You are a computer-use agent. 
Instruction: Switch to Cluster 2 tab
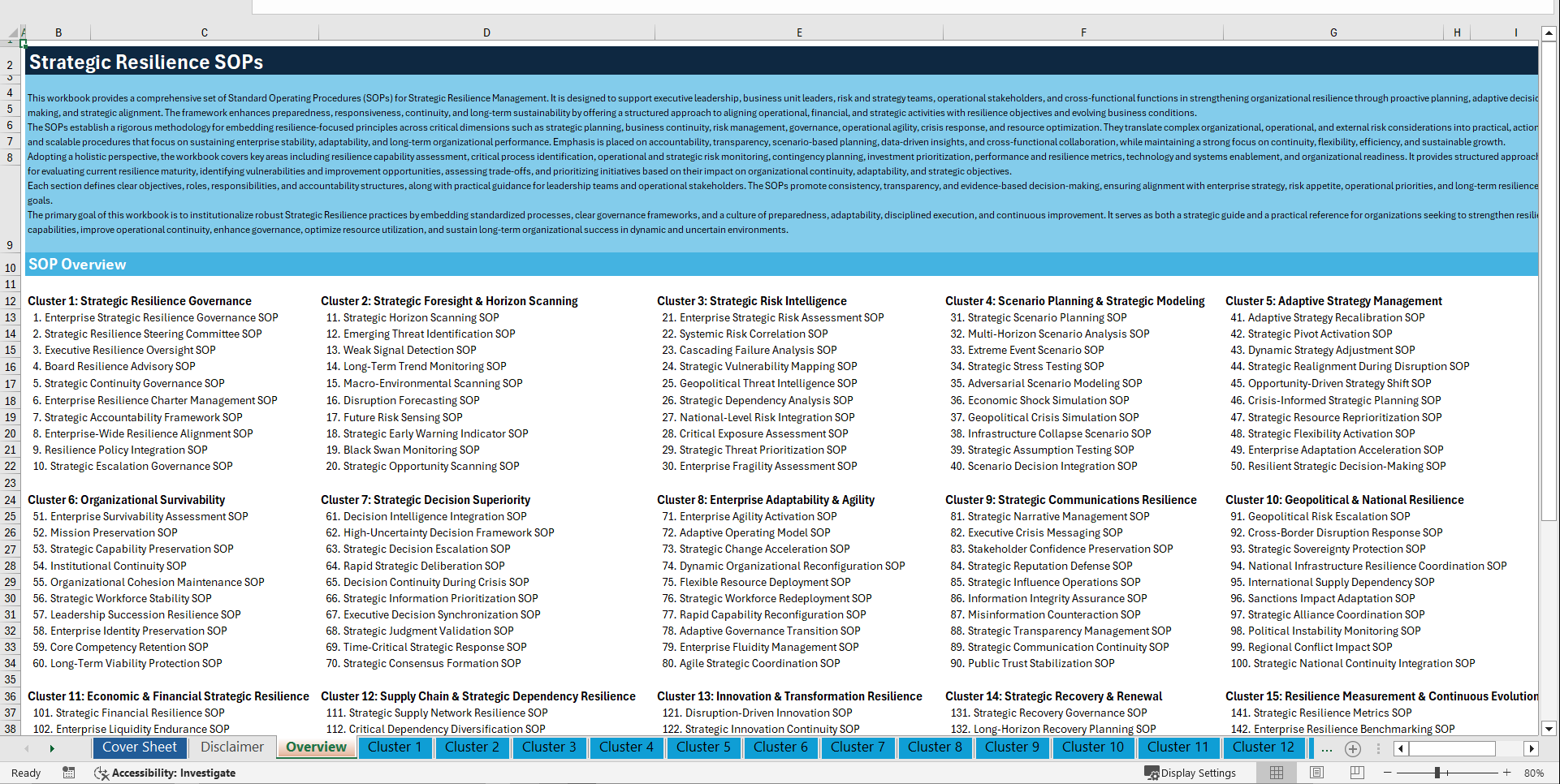pyautogui.click(x=472, y=747)
